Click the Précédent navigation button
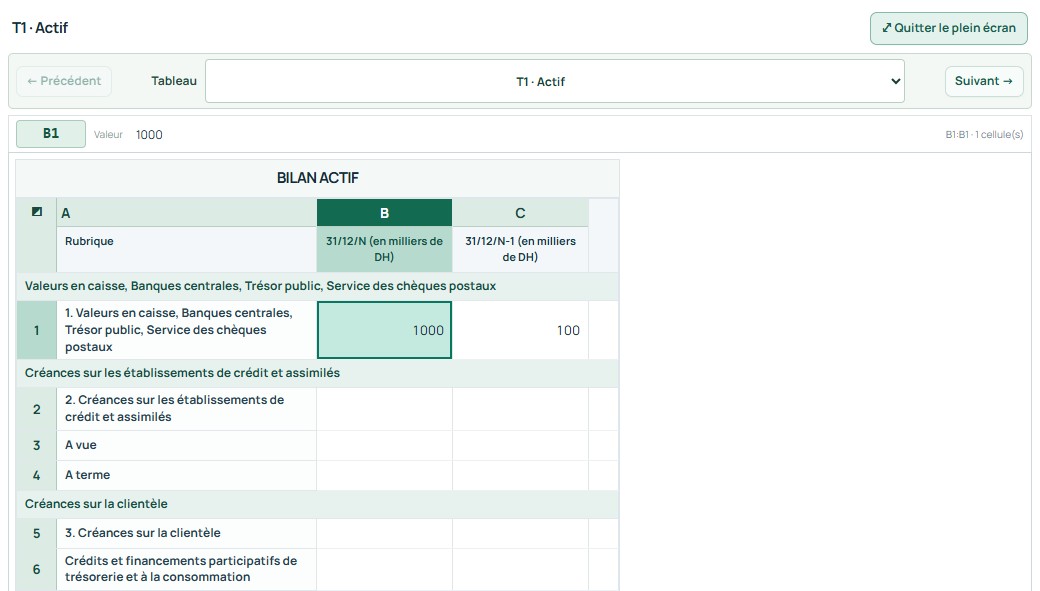This screenshot has height=591, width=1040. [x=64, y=81]
